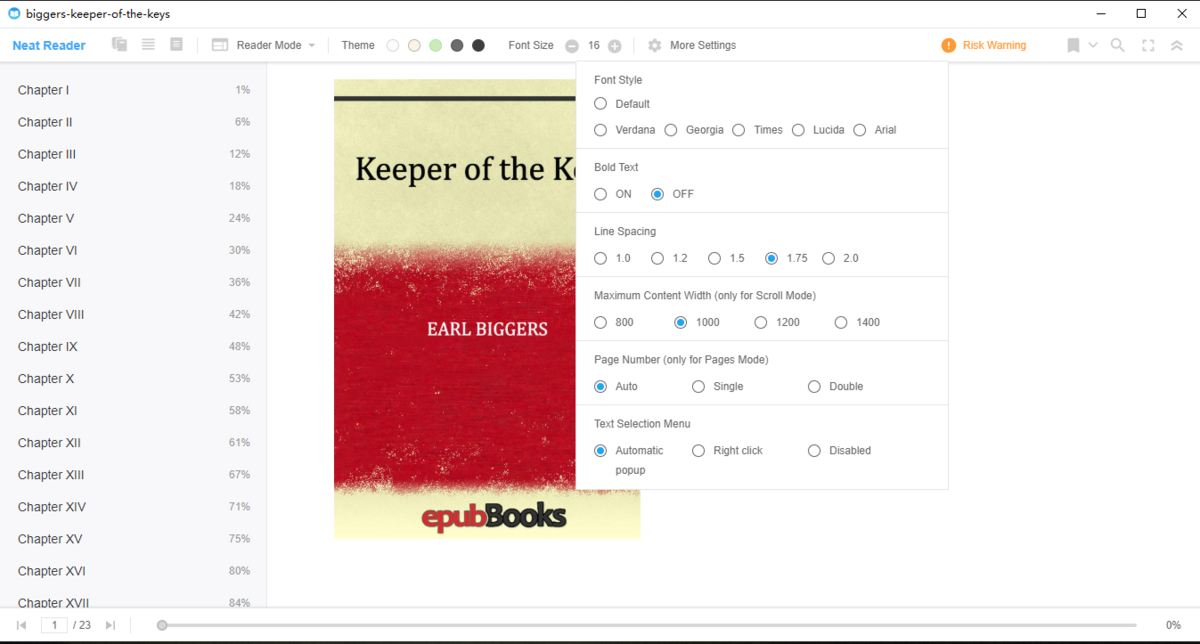The height and width of the screenshot is (644, 1200).
Task: Click the copy/duplicate pages icon
Action: (118, 45)
